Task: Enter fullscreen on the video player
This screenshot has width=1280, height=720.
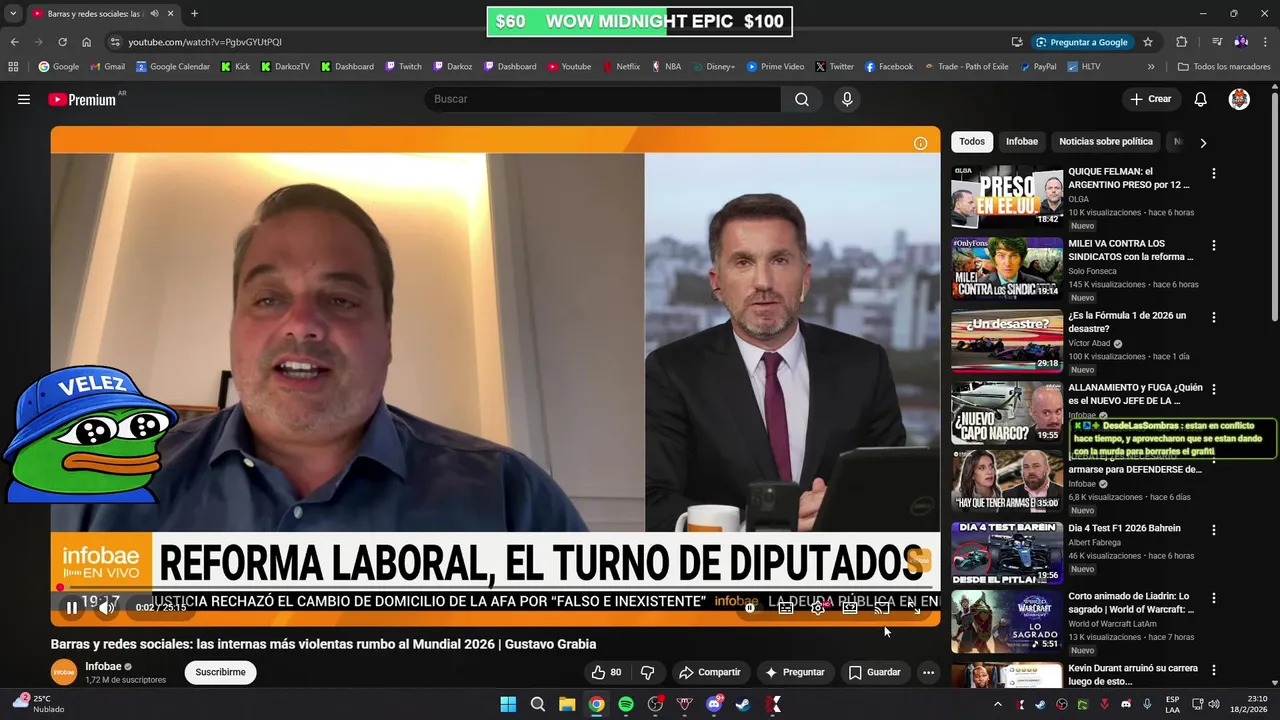Action: pos(914,608)
